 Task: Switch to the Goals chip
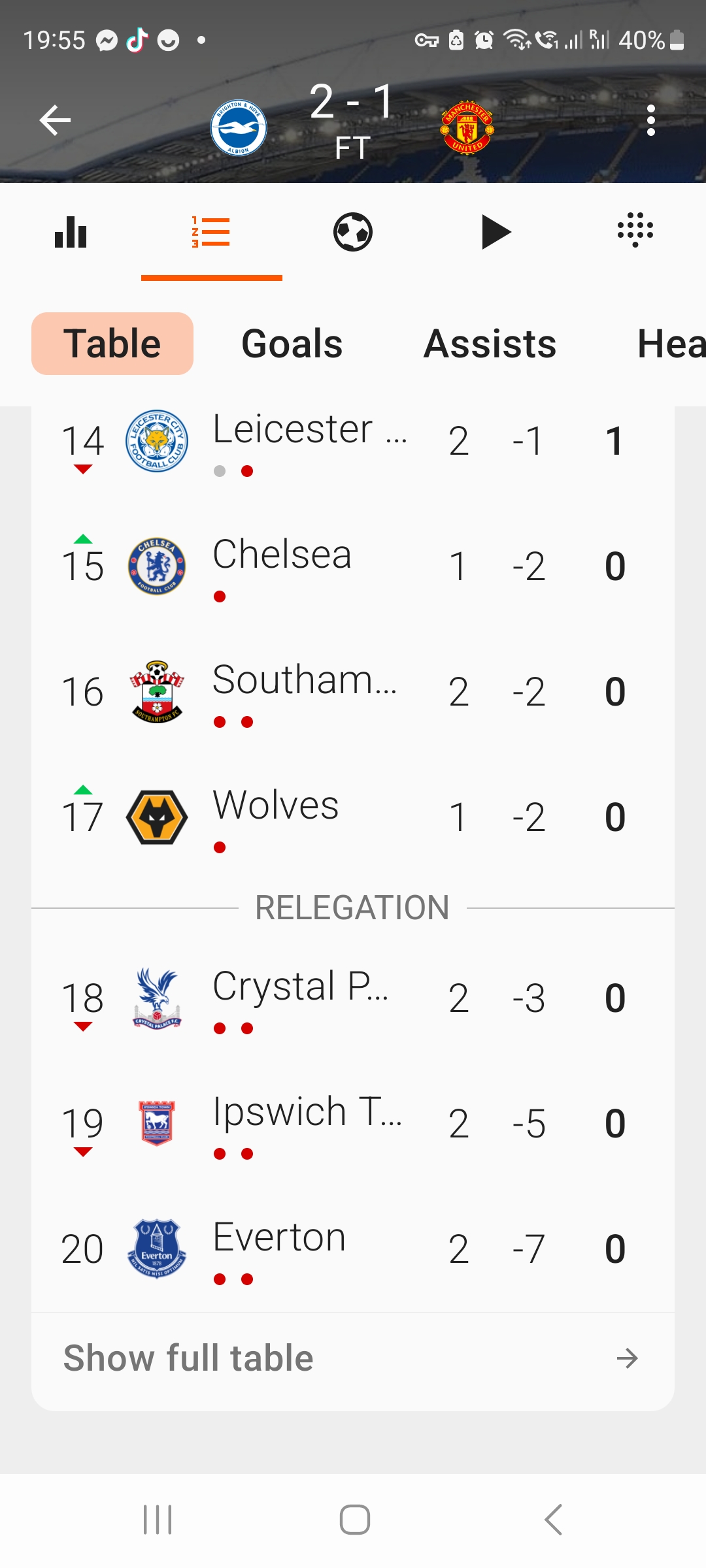tap(292, 344)
